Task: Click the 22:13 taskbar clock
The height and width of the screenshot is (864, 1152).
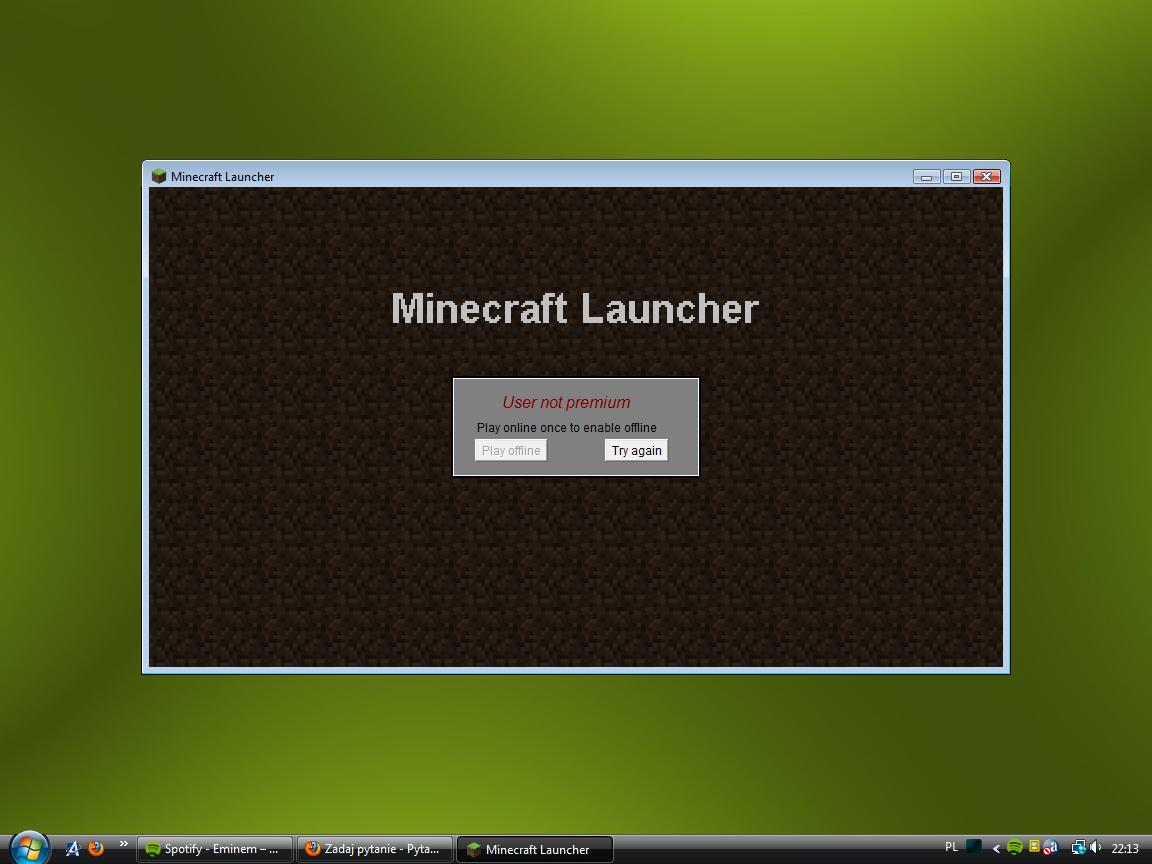Action: click(1125, 849)
